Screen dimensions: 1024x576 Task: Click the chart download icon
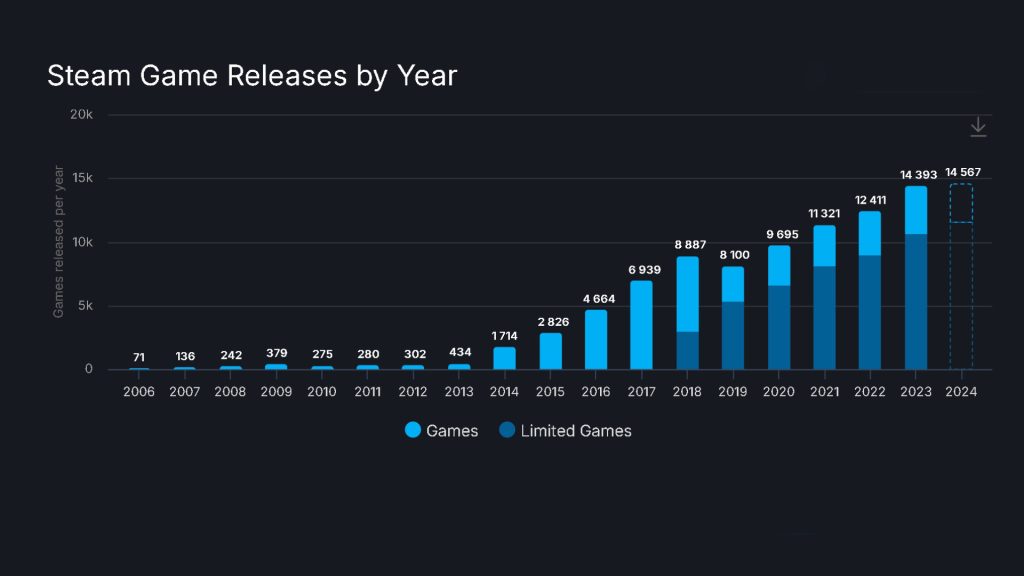coord(978,127)
